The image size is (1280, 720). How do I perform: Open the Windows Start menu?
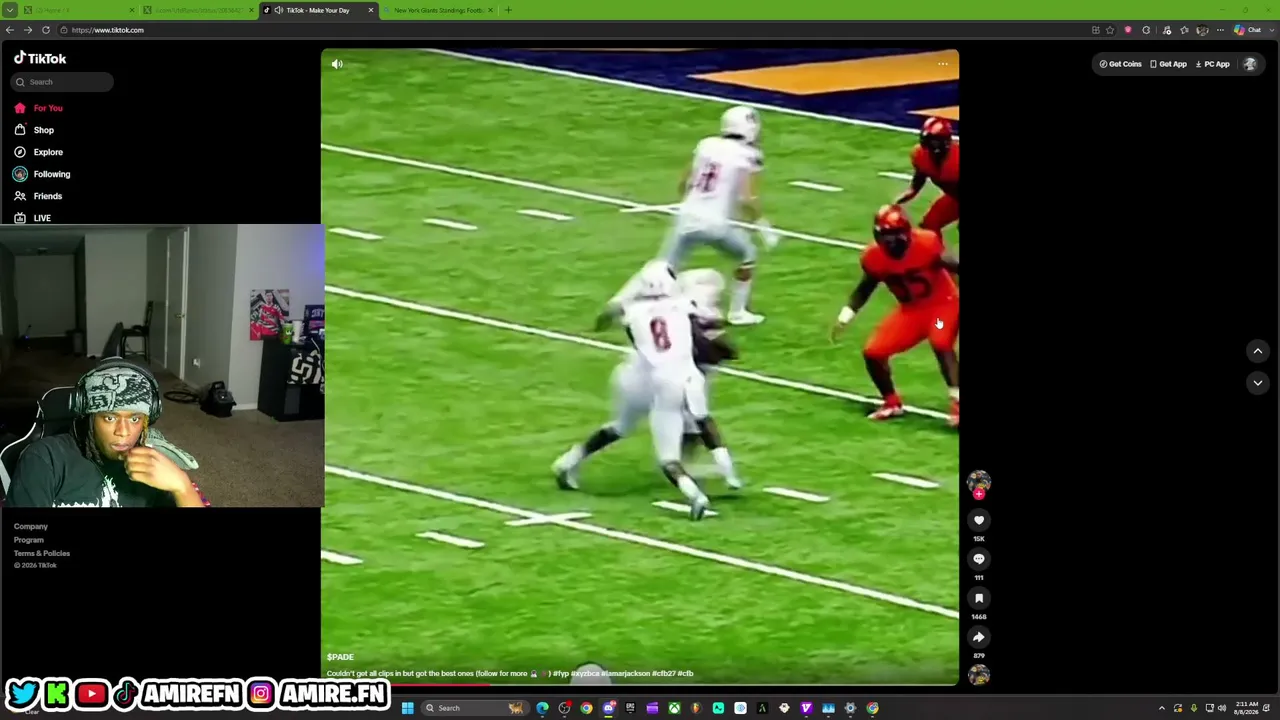[x=407, y=708]
